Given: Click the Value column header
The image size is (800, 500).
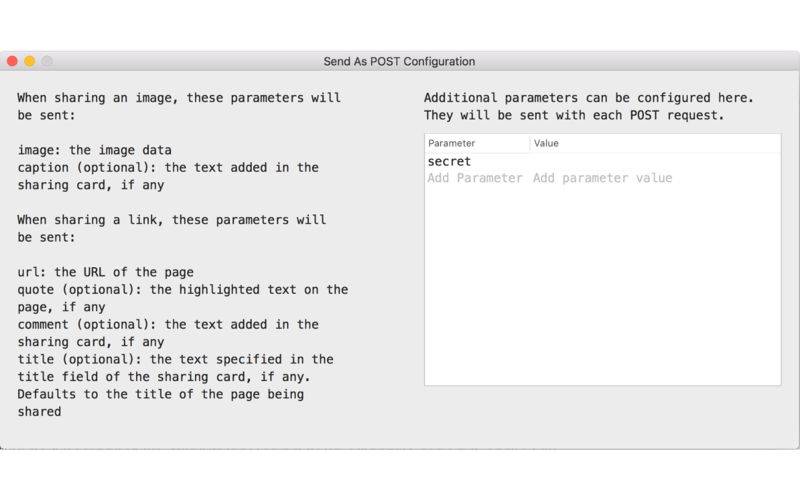Looking at the screenshot, I should pos(655,143).
